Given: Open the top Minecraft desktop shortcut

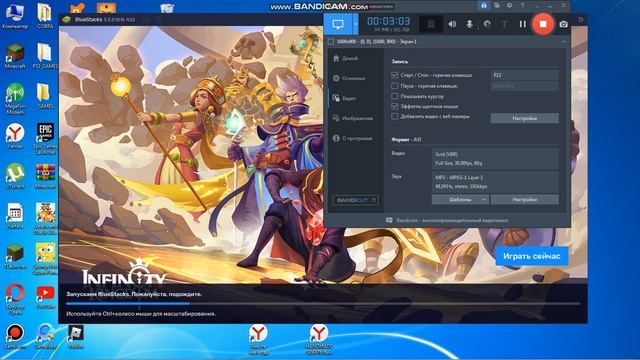Looking at the screenshot, I should 15,56.
